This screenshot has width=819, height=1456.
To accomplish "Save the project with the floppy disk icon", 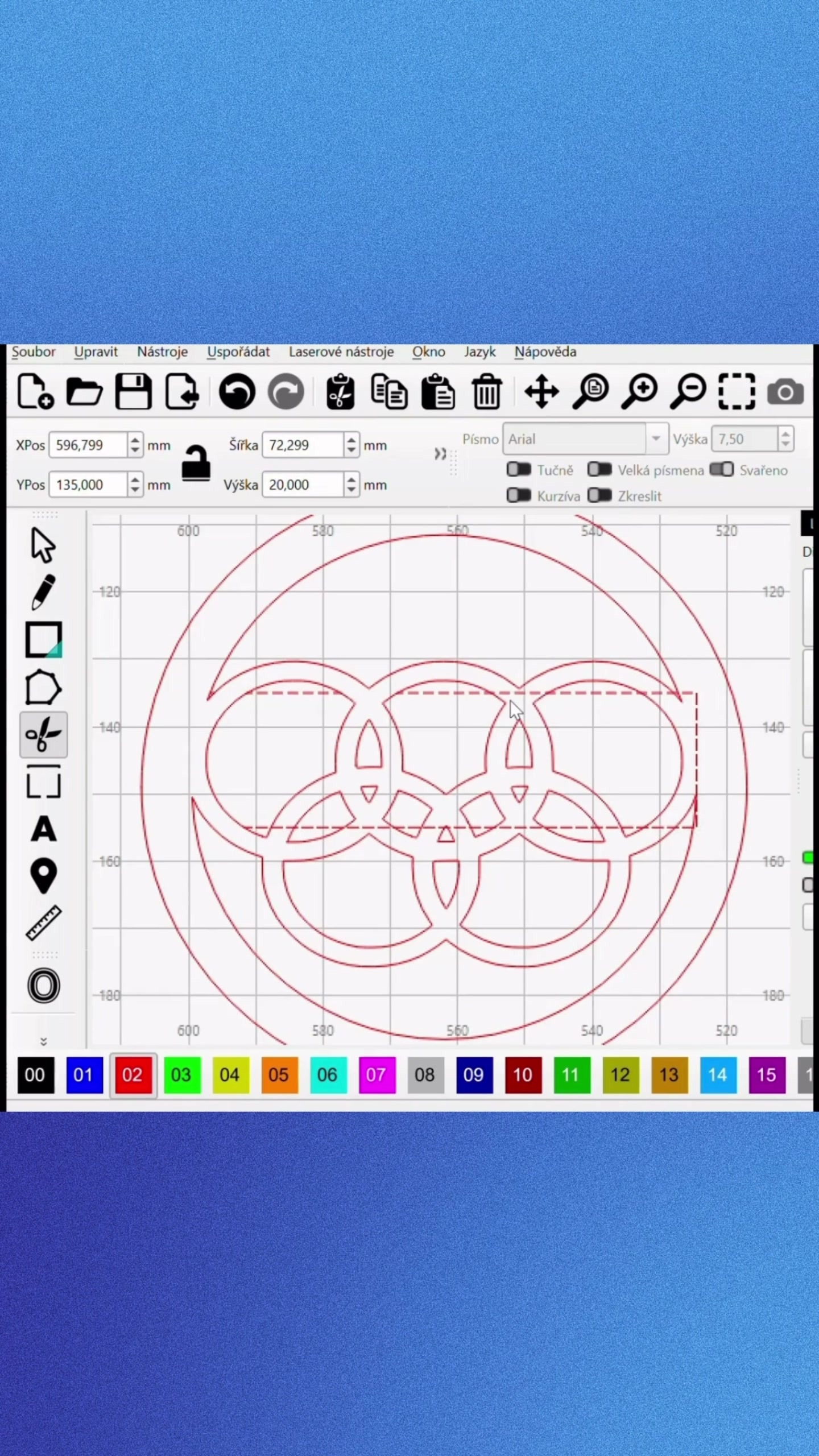I will (x=133, y=391).
